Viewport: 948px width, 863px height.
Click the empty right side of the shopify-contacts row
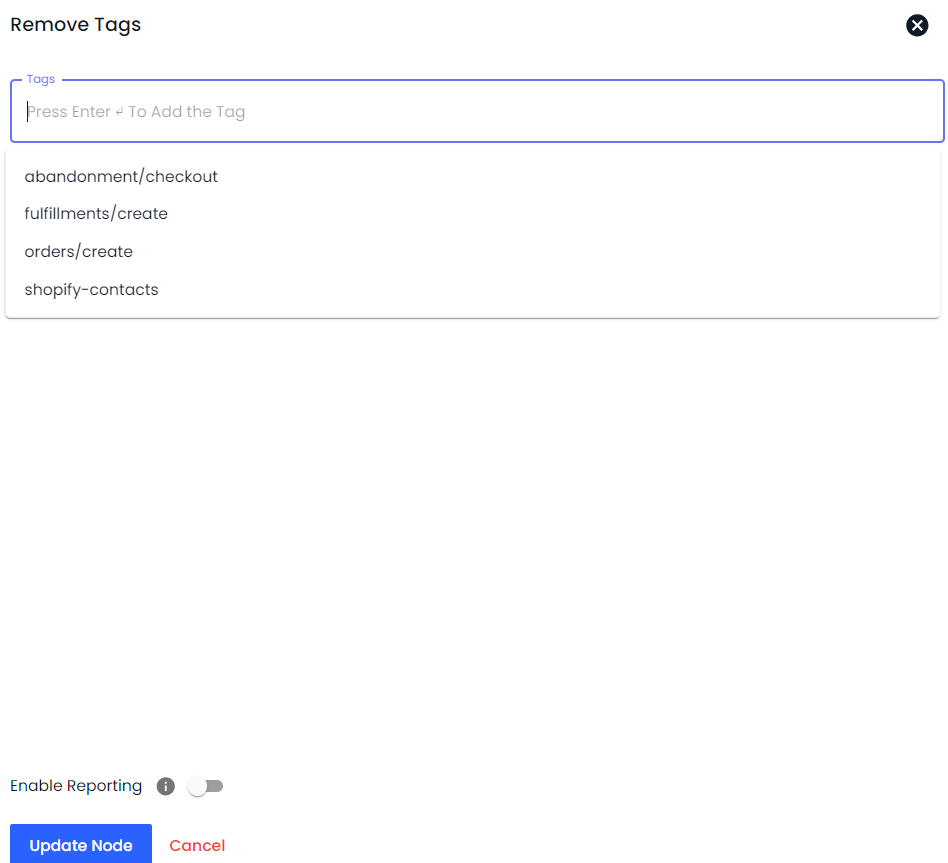(x=700, y=290)
